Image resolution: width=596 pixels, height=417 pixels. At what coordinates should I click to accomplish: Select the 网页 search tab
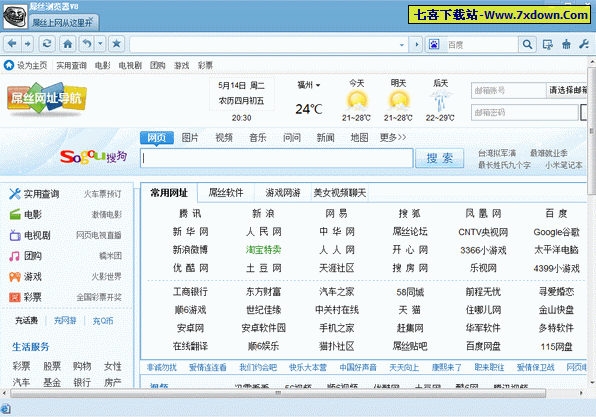[157, 137]
